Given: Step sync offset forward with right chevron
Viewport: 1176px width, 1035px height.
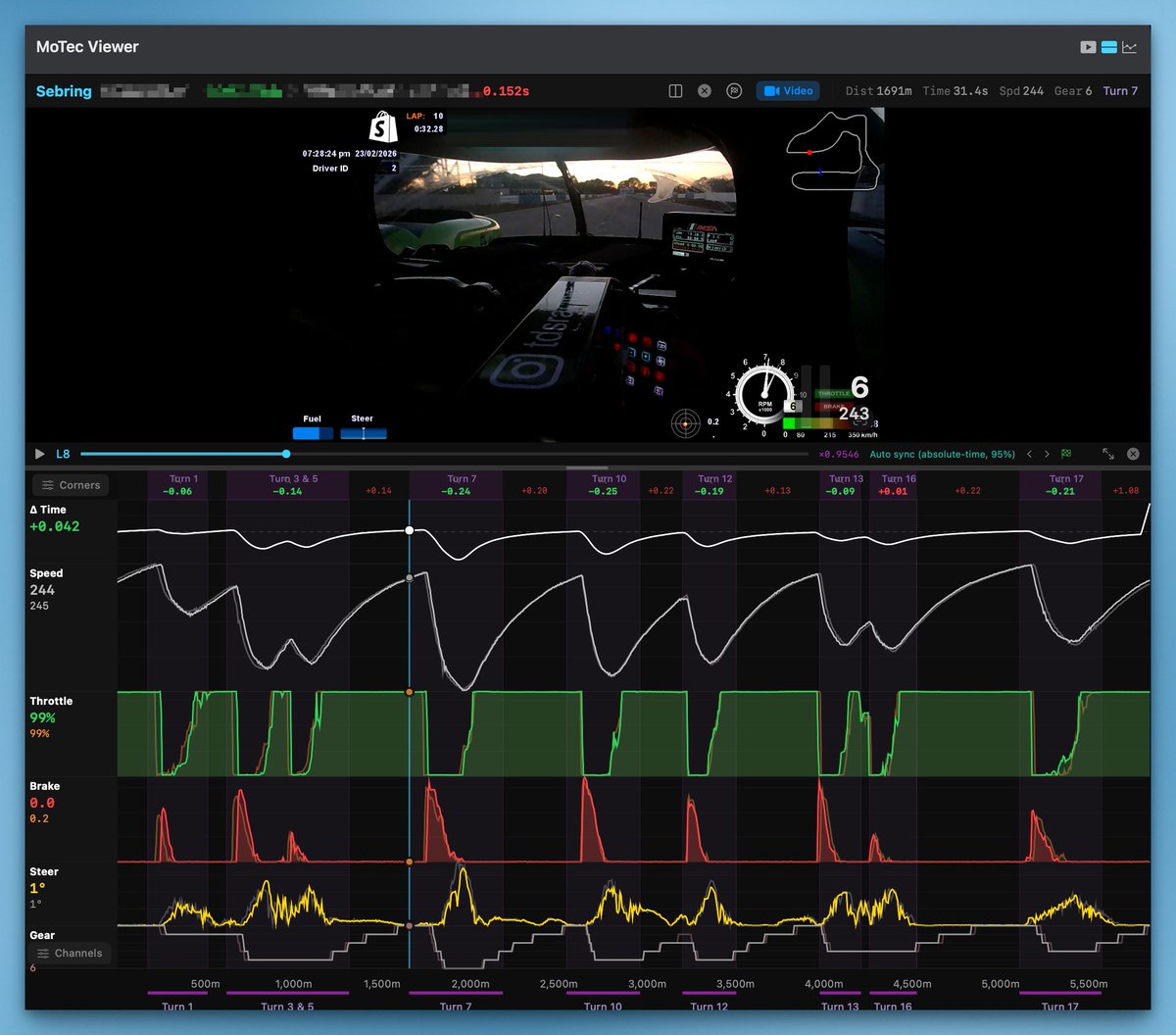Looking at the screenshot, I should pyautogui.click(x=1047, y=454).
